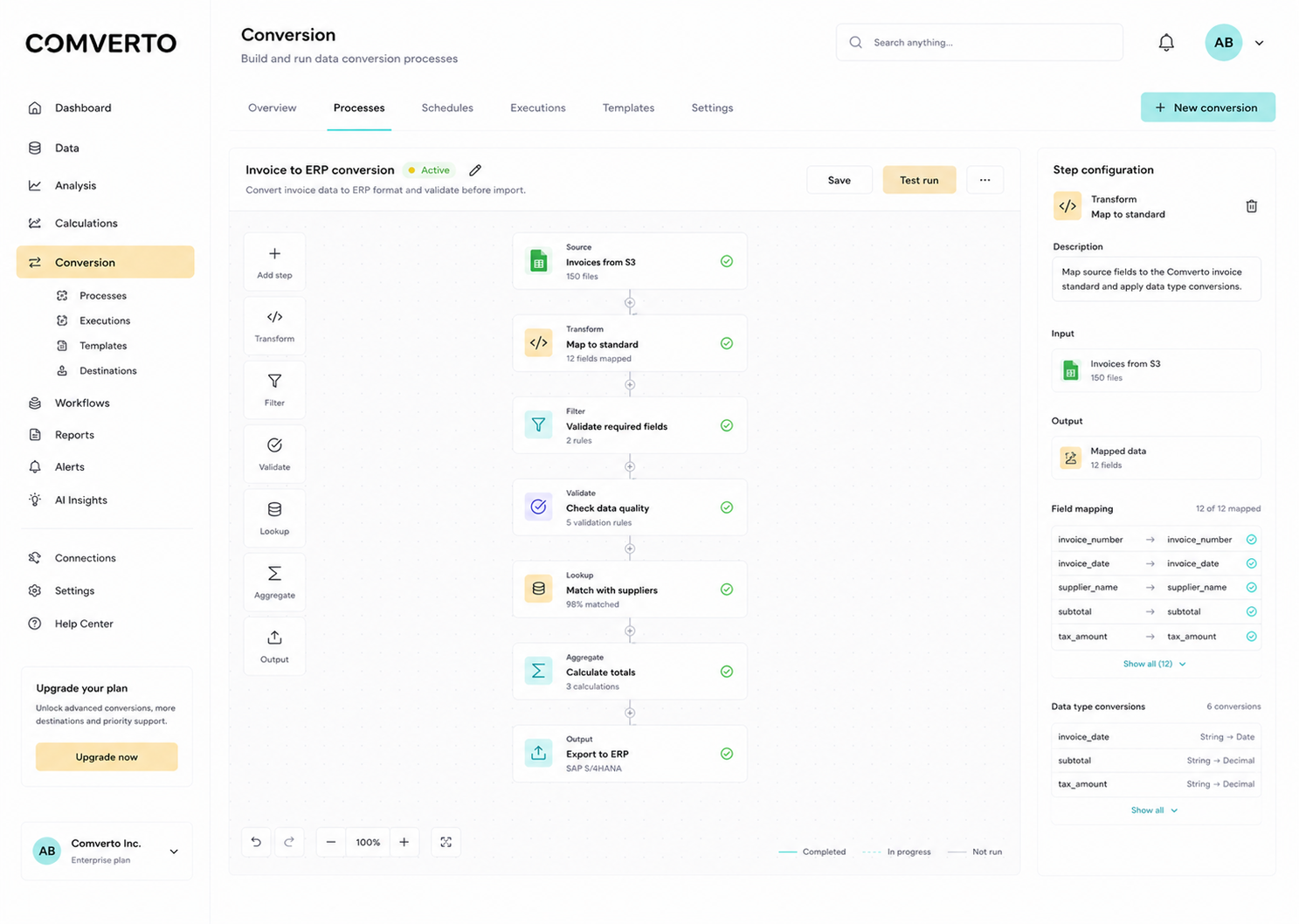Switch to the Schedules tab

[x=447, y=107]
